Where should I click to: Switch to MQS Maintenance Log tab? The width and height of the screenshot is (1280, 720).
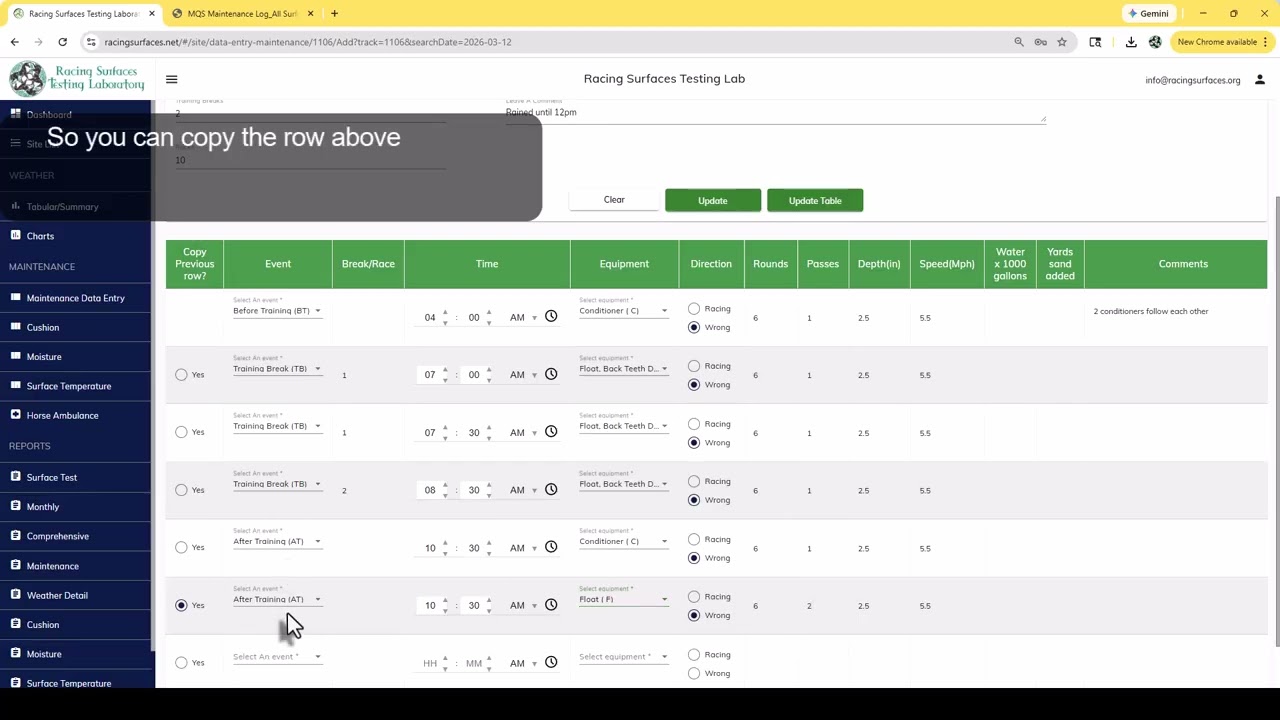point(243,14)
